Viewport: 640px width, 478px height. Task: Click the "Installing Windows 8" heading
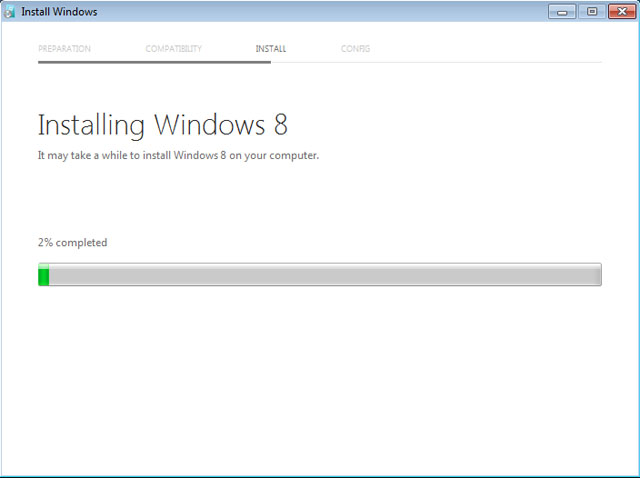(163, 126)
